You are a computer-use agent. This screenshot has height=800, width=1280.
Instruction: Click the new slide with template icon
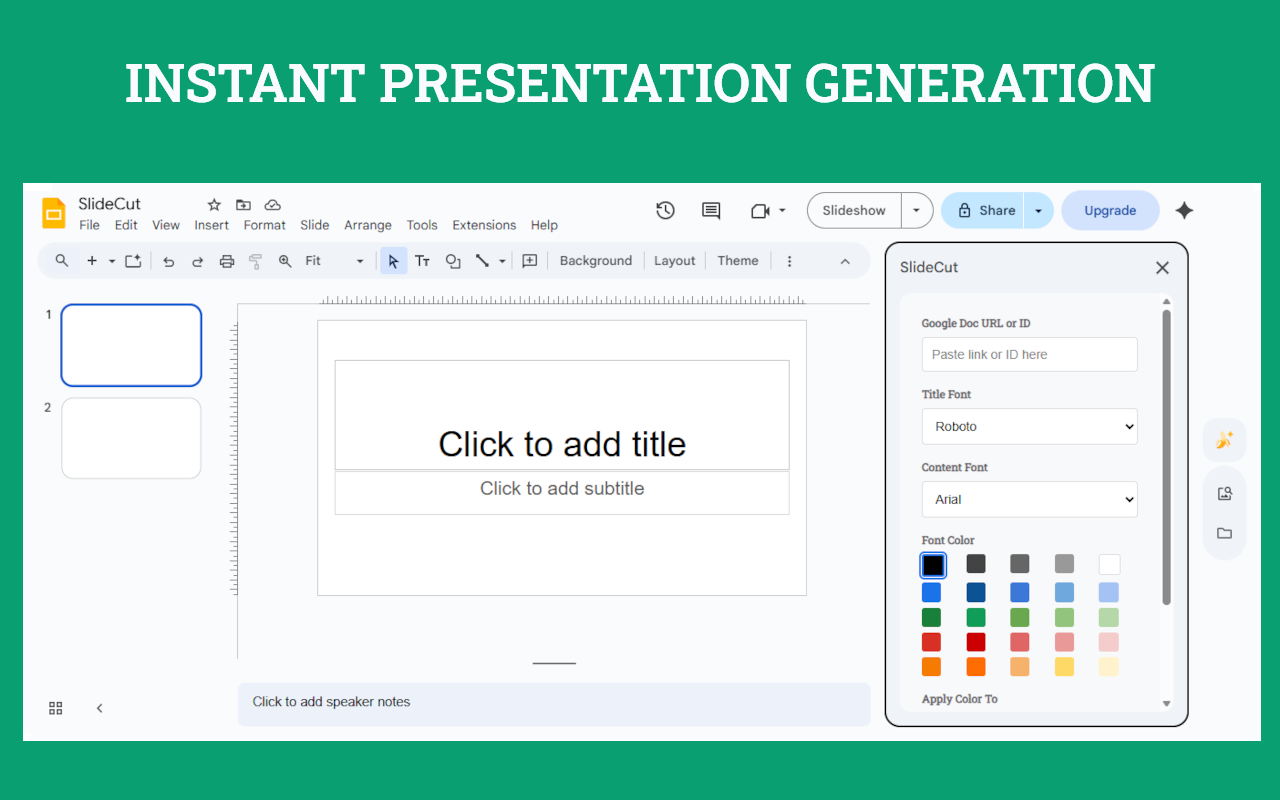(133, 261)
